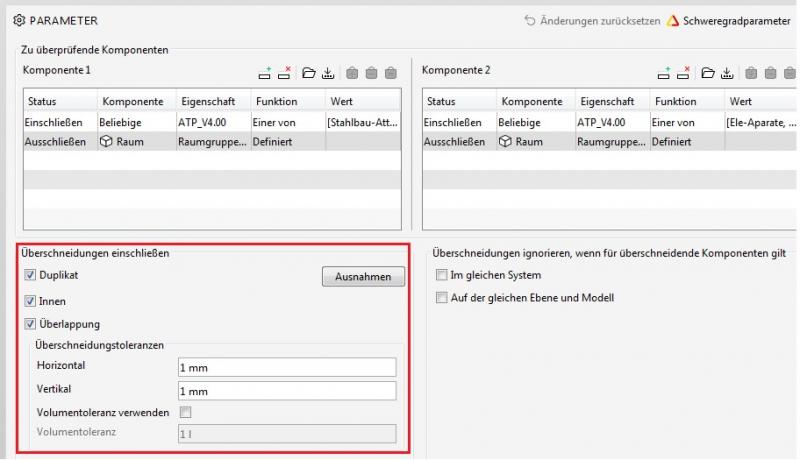This screenshot has height=460, width=800.
Task: Enable Auf der gleichen Ebene und Modell
Action: pyautogui.click(x=441, y=298)
